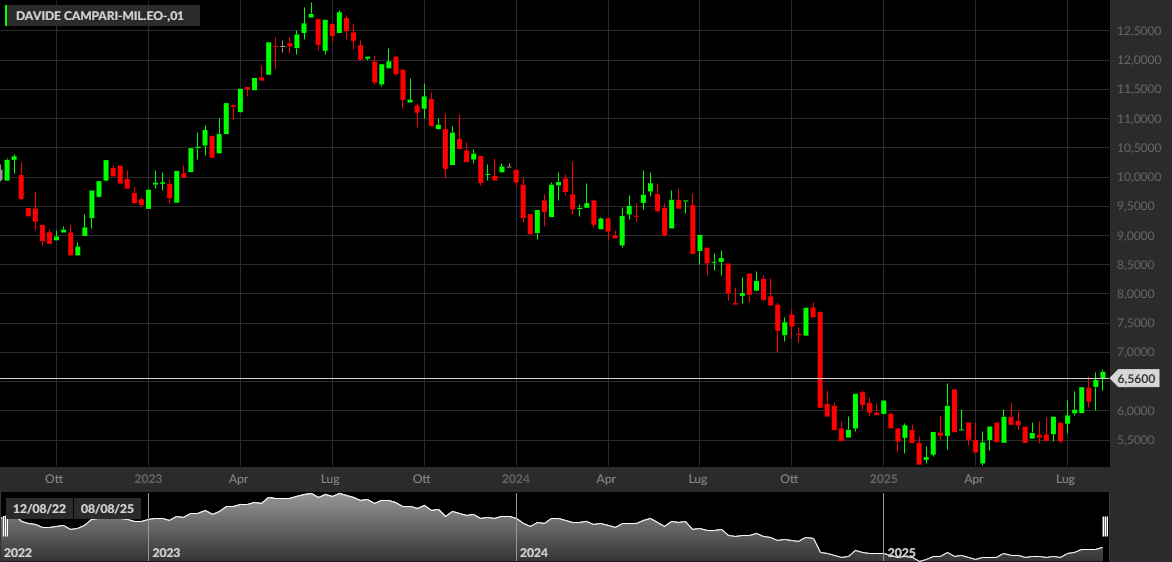Click the green indicator beside the Davide Campari title
Image resolution: width=1172 pixels, height=562 pixels.
[x=7, y=16]
